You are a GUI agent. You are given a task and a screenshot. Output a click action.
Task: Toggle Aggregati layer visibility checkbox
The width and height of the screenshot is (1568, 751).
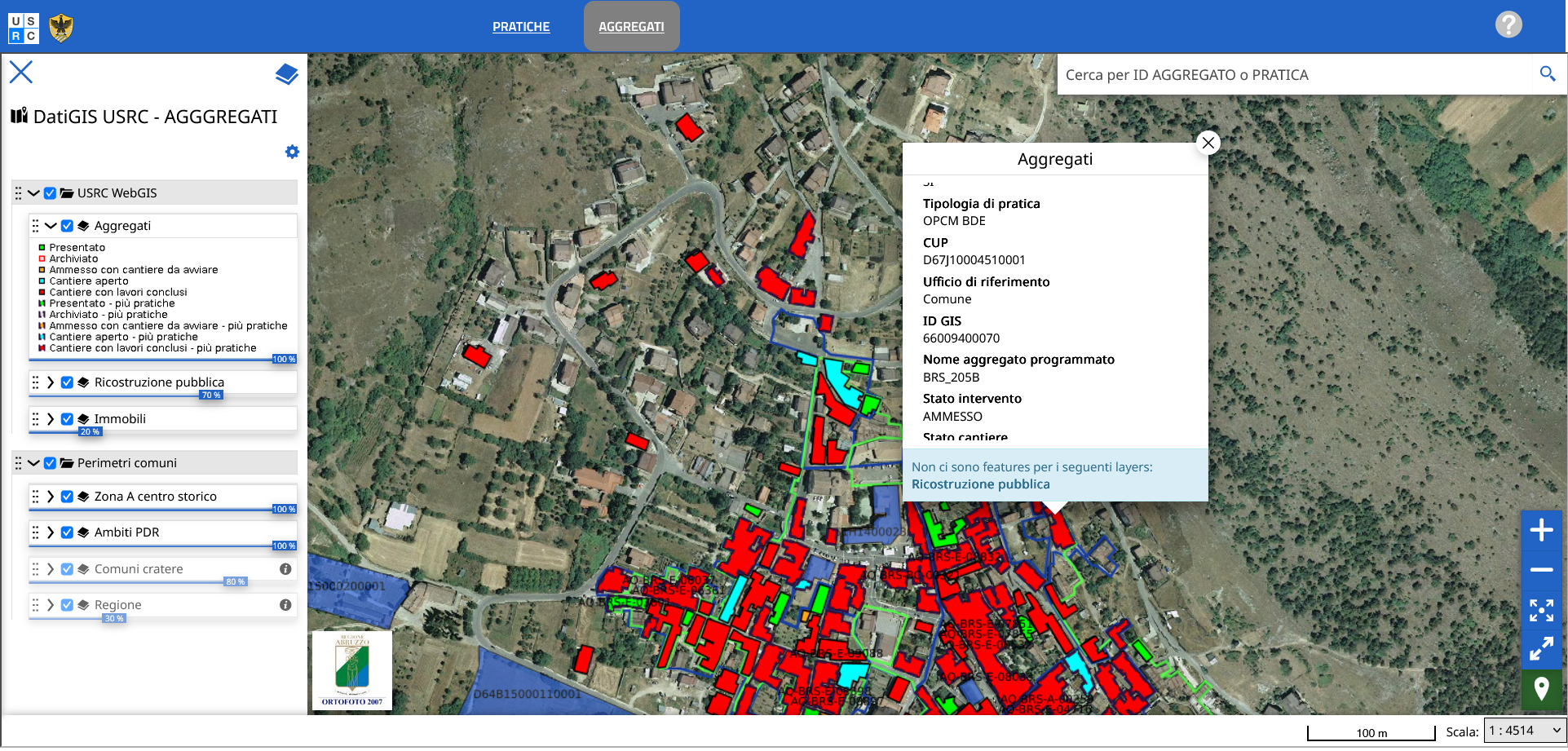point(67,226)
